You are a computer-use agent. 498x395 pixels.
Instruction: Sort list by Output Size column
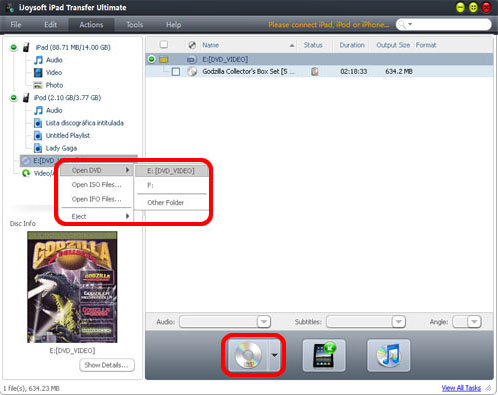click(x=393, y=45)
